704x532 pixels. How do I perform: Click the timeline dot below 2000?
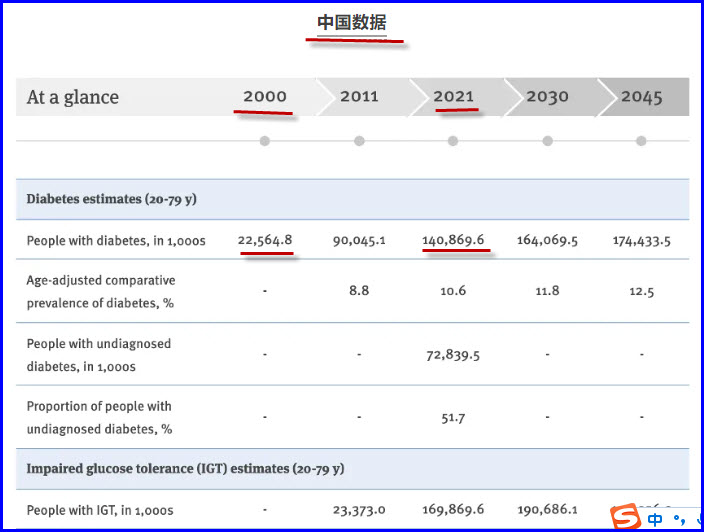coord(264,141)
